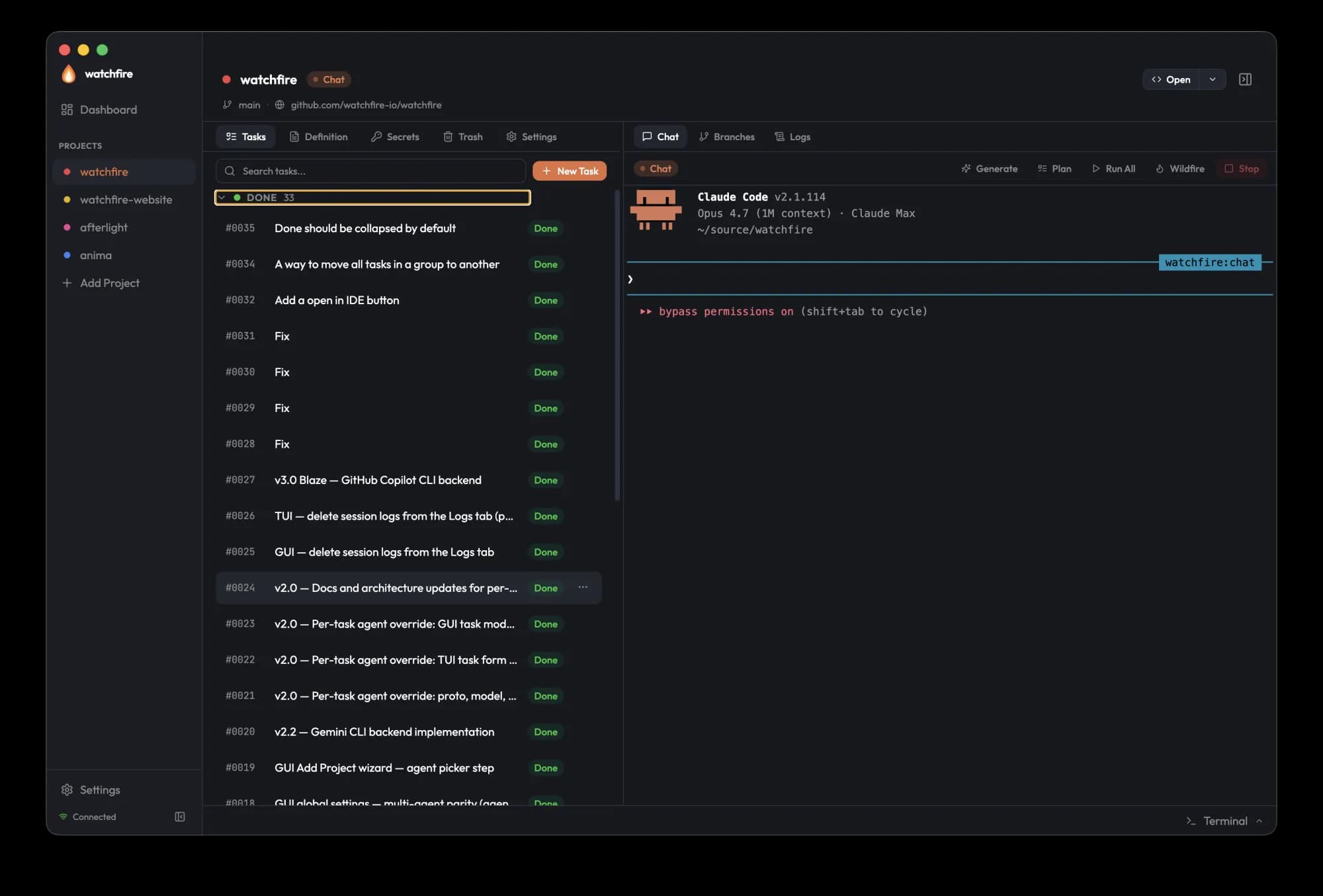Collapse the left sidebar panel icon
The image size is (1323, 896).
180,817
